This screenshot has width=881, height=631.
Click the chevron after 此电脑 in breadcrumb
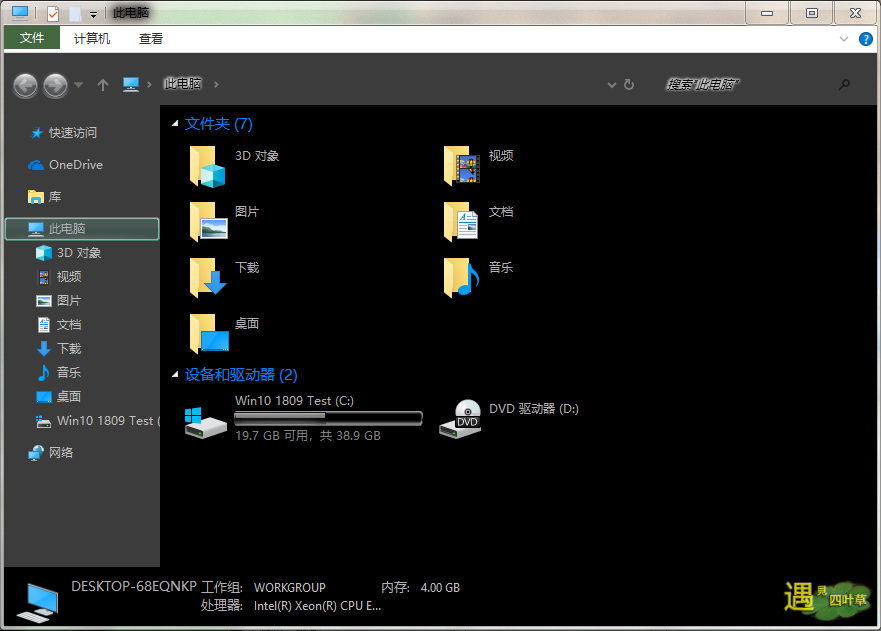click(216, 84)
